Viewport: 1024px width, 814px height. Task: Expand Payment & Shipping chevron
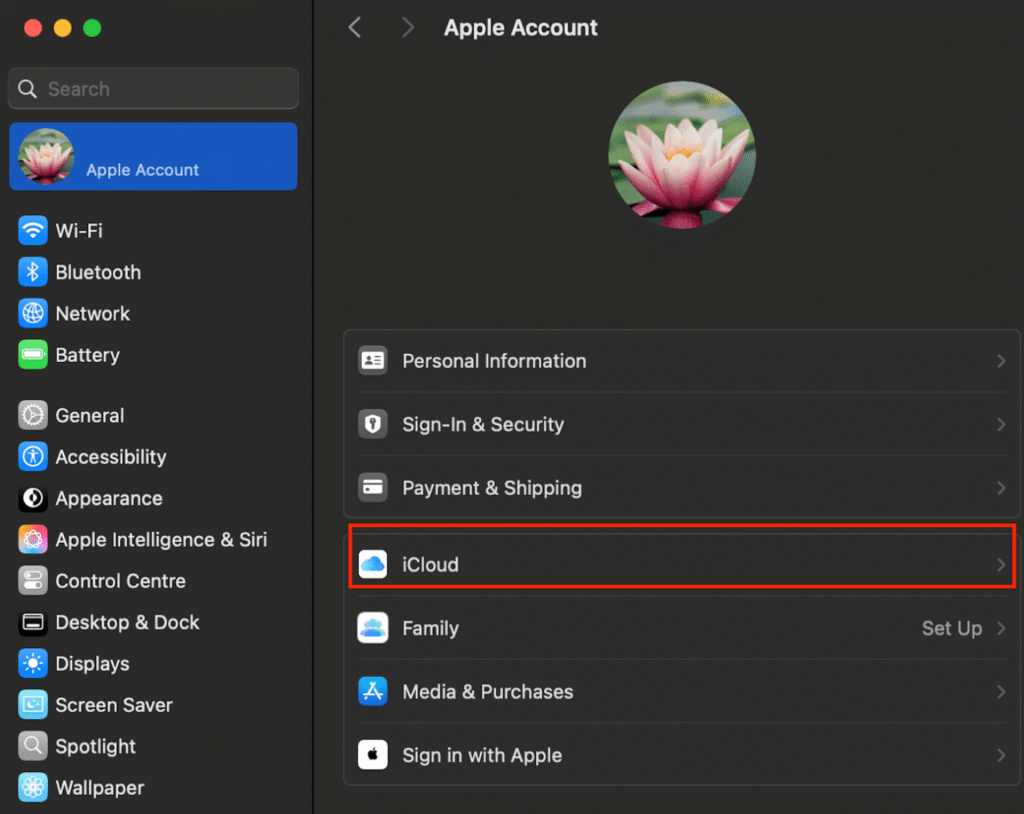point(1000,488)
